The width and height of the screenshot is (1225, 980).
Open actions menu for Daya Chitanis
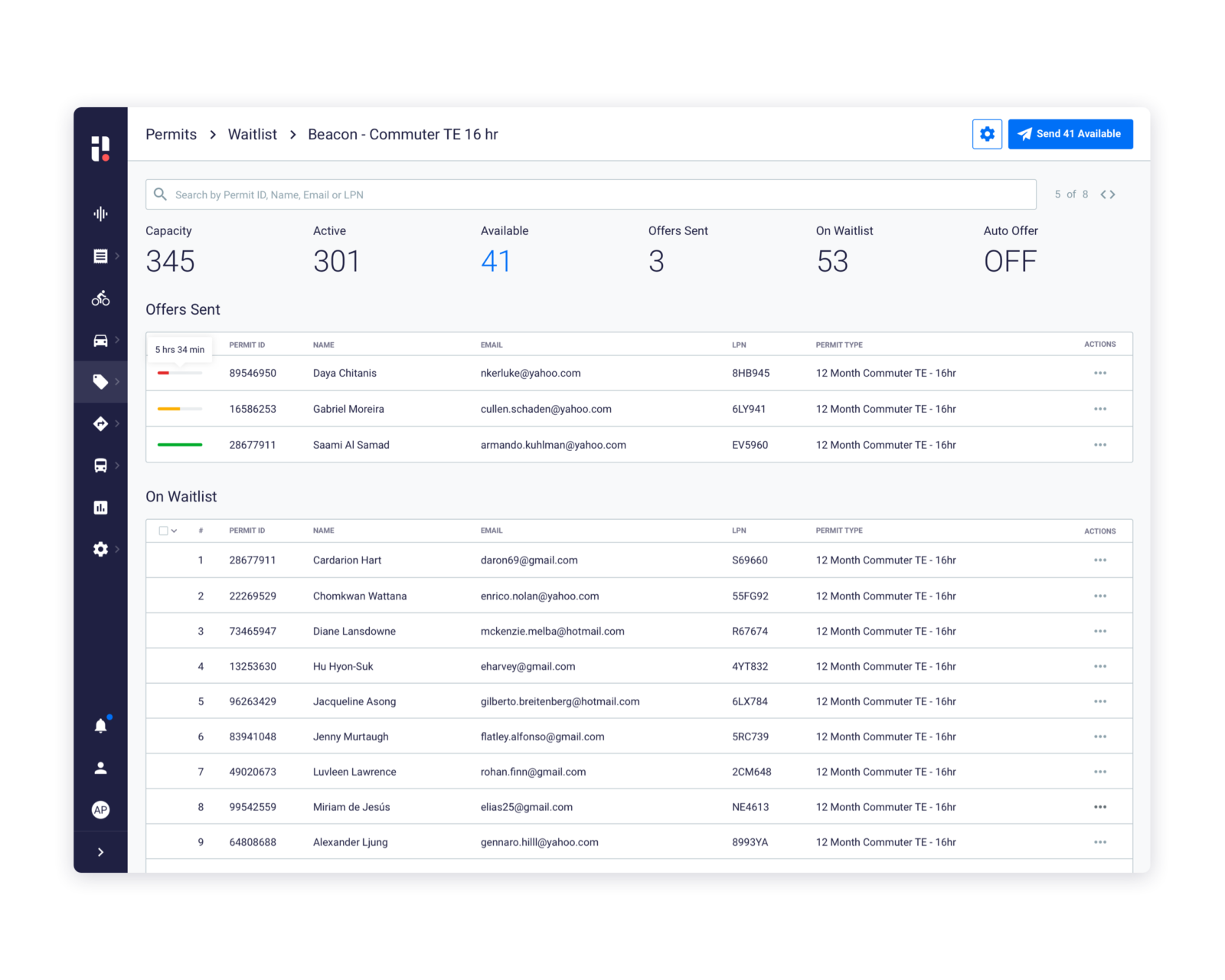click(1099, 373)
